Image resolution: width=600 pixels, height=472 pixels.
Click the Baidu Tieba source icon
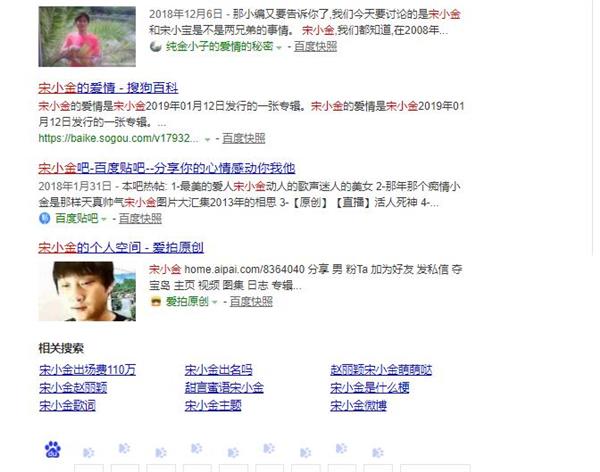[x=44, y=218]
